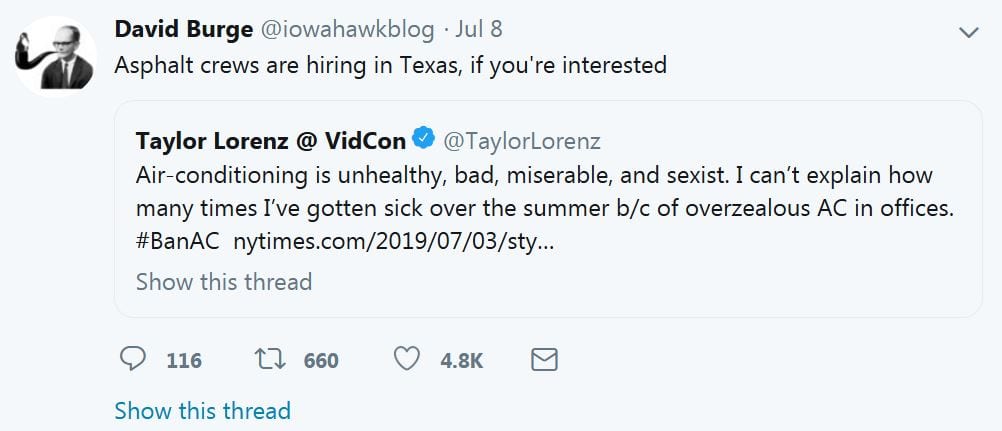1002x431 pixels.
Task: Open the @iowahawkblog handle link
Action: 347,30
